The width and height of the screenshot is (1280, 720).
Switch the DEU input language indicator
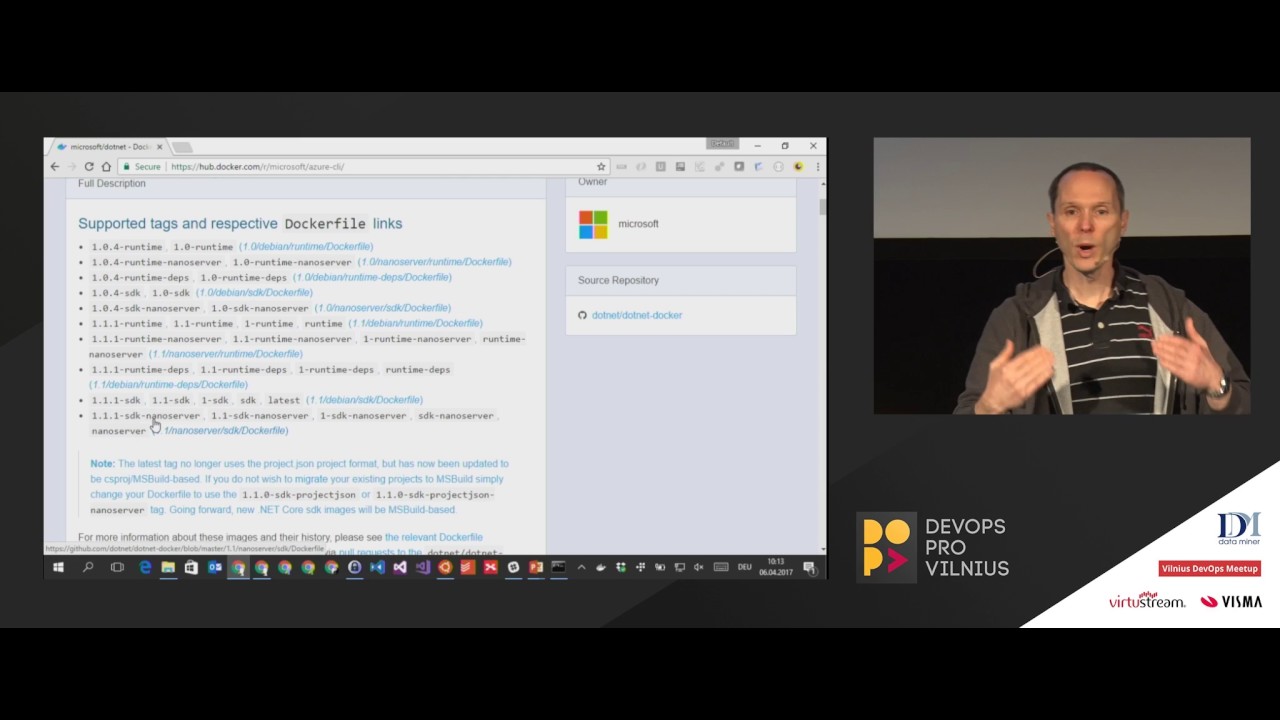pos(744,568)
